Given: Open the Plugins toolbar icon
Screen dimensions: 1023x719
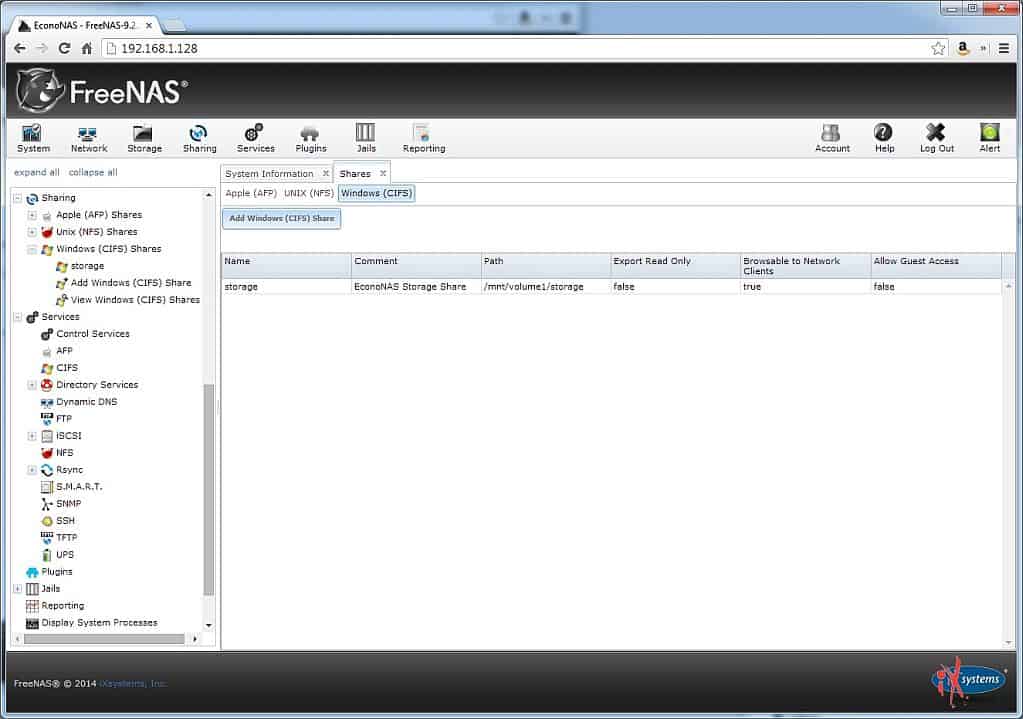Looking at the screenshot, I should (x=311, y=138).
